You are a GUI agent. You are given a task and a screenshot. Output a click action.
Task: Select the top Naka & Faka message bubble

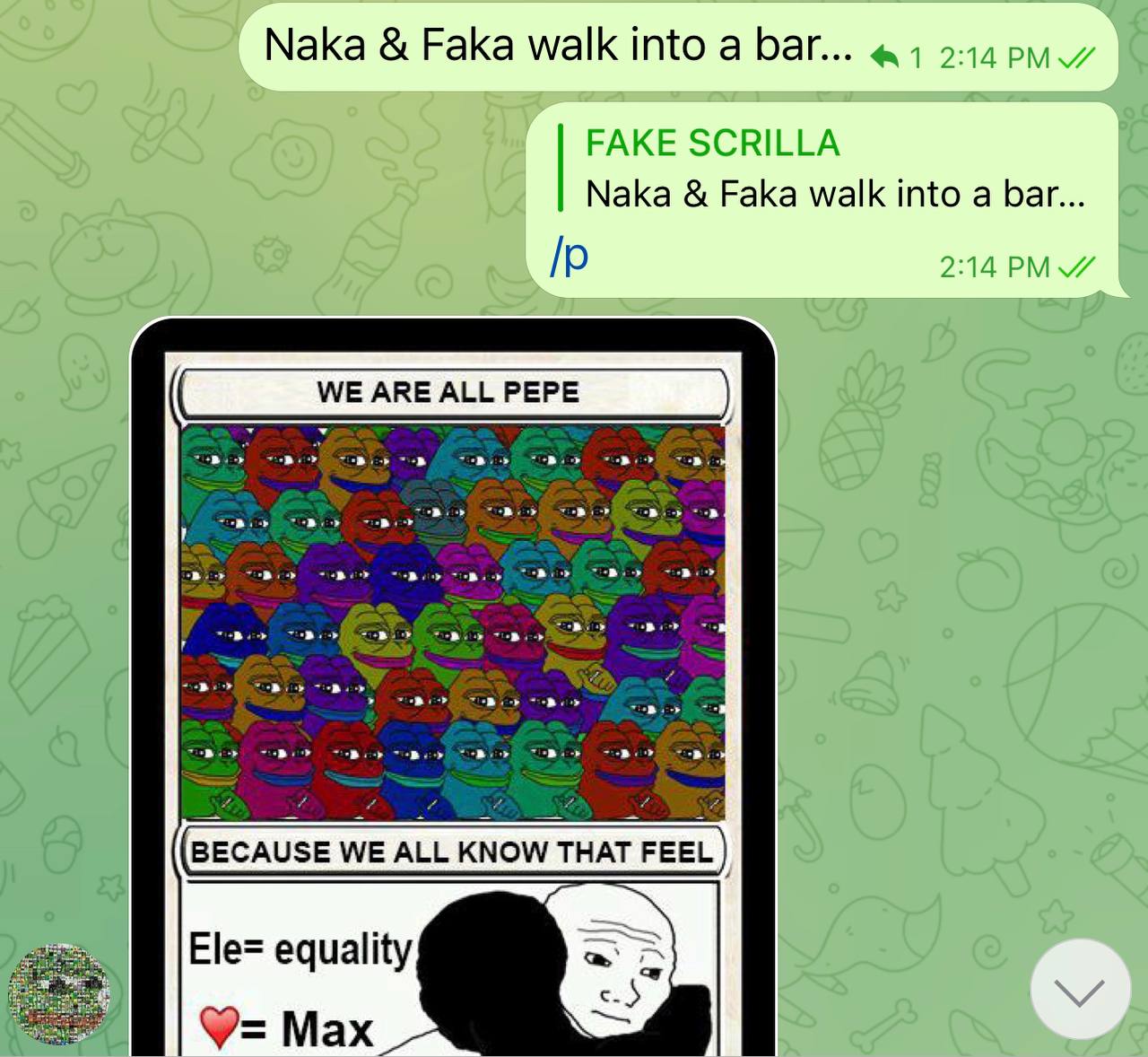[679, 47]
